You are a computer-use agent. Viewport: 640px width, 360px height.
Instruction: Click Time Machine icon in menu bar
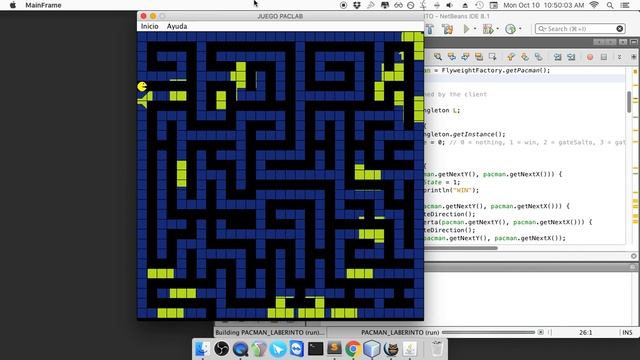pos(479,5)
